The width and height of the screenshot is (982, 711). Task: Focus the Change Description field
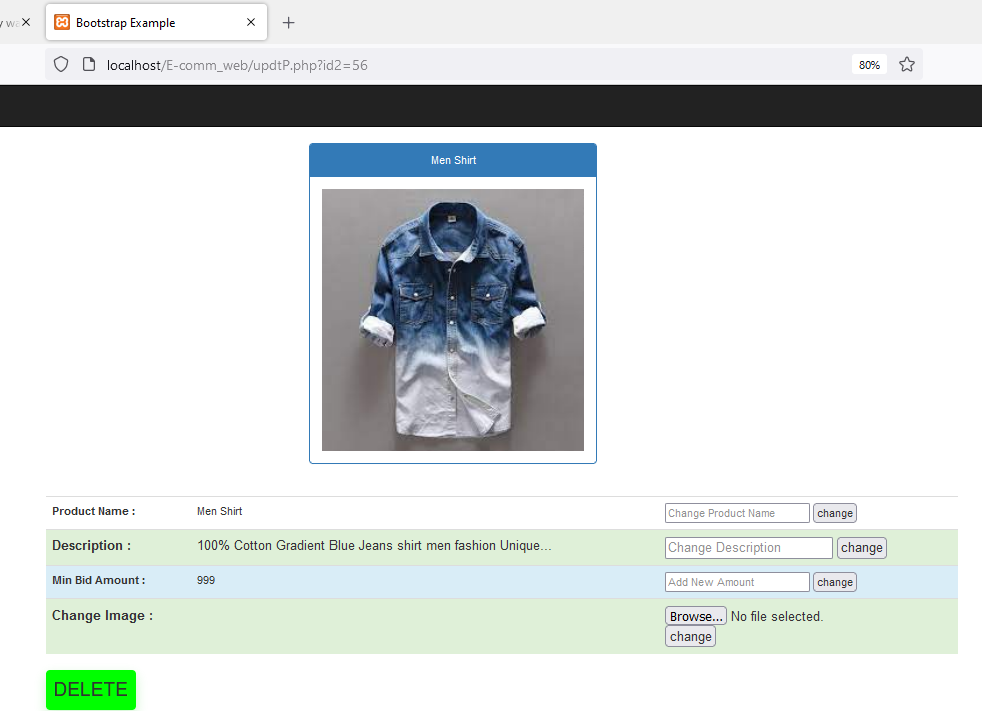click(748, 548)
